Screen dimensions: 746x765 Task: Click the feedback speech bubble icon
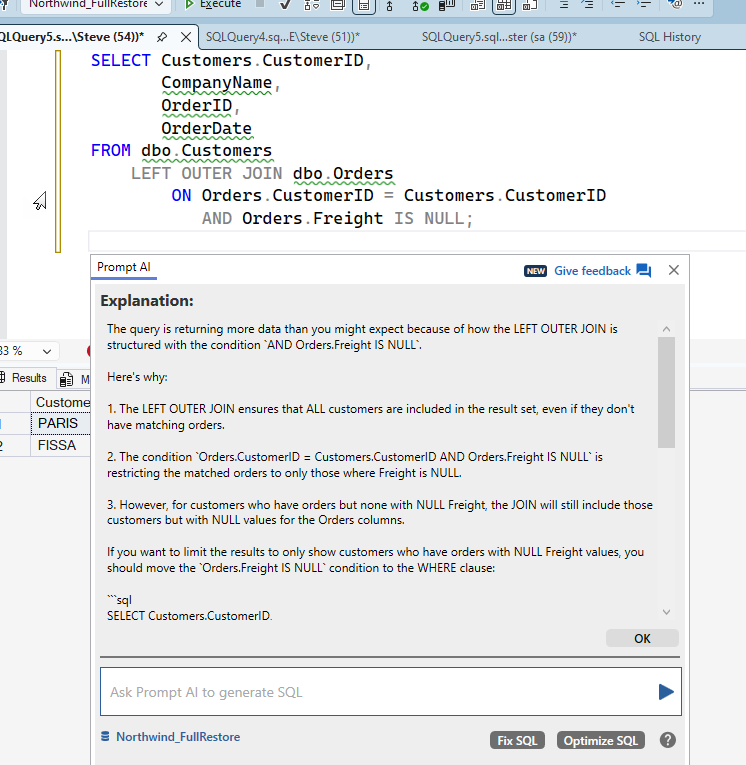click(643, 271)
